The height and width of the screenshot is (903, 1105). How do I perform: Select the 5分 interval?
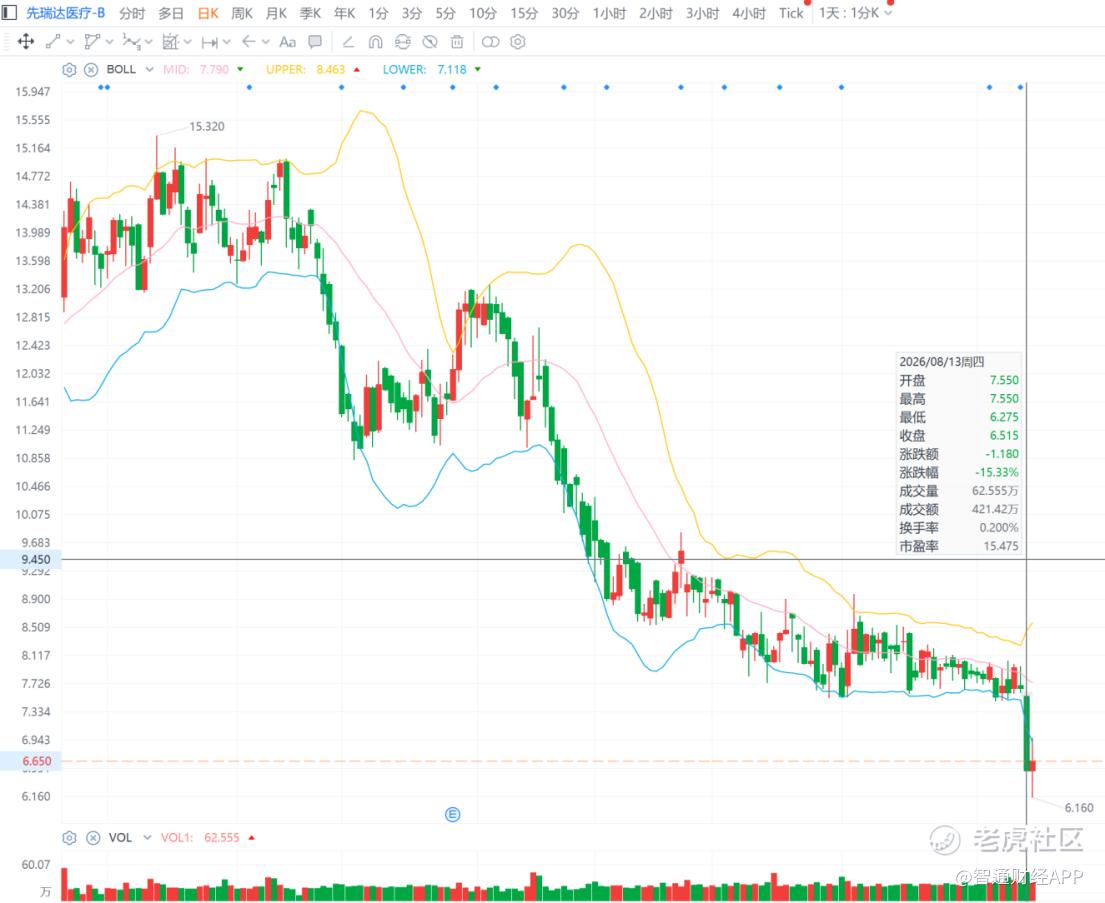(445, 13)
